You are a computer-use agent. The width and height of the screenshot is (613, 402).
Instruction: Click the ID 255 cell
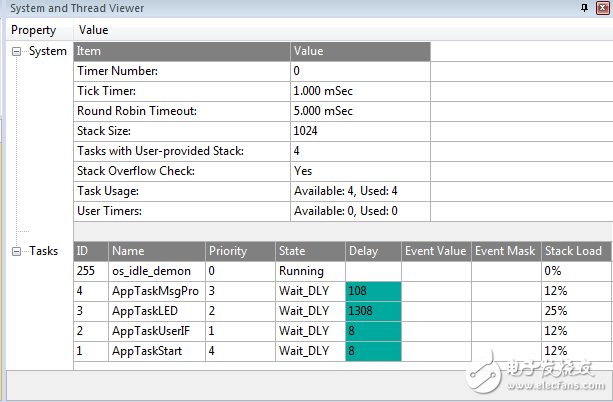pyautogui.click(x=91, y=271)
